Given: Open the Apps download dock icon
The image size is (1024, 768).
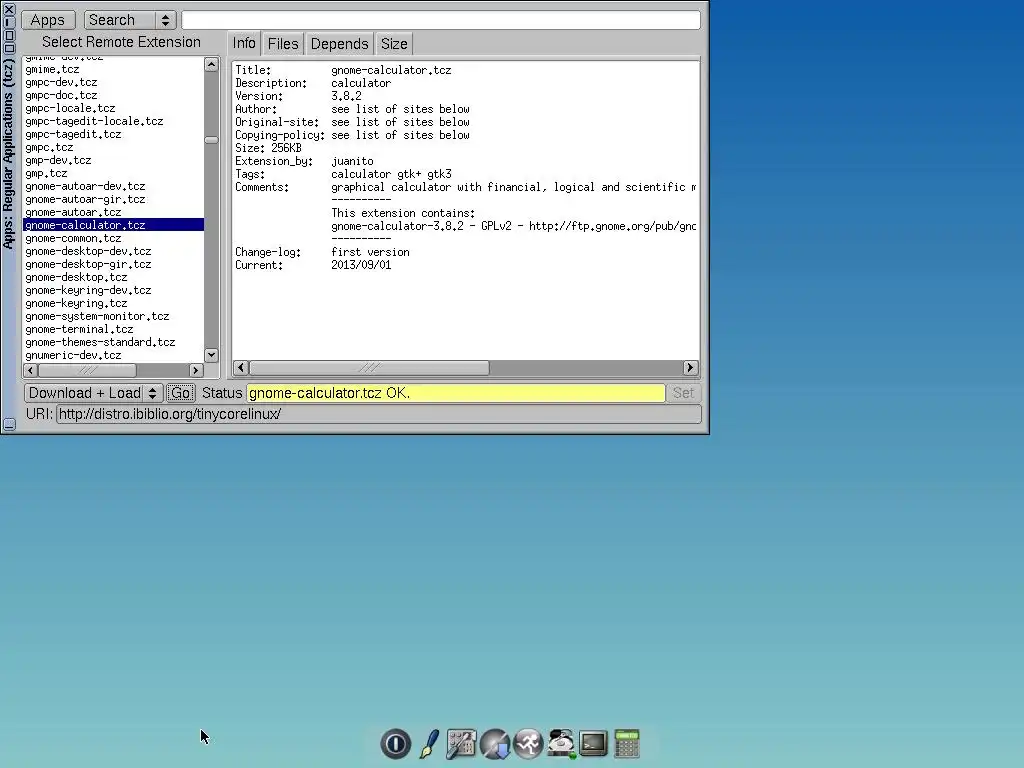Looking at the screenshot, I should 494,743.
